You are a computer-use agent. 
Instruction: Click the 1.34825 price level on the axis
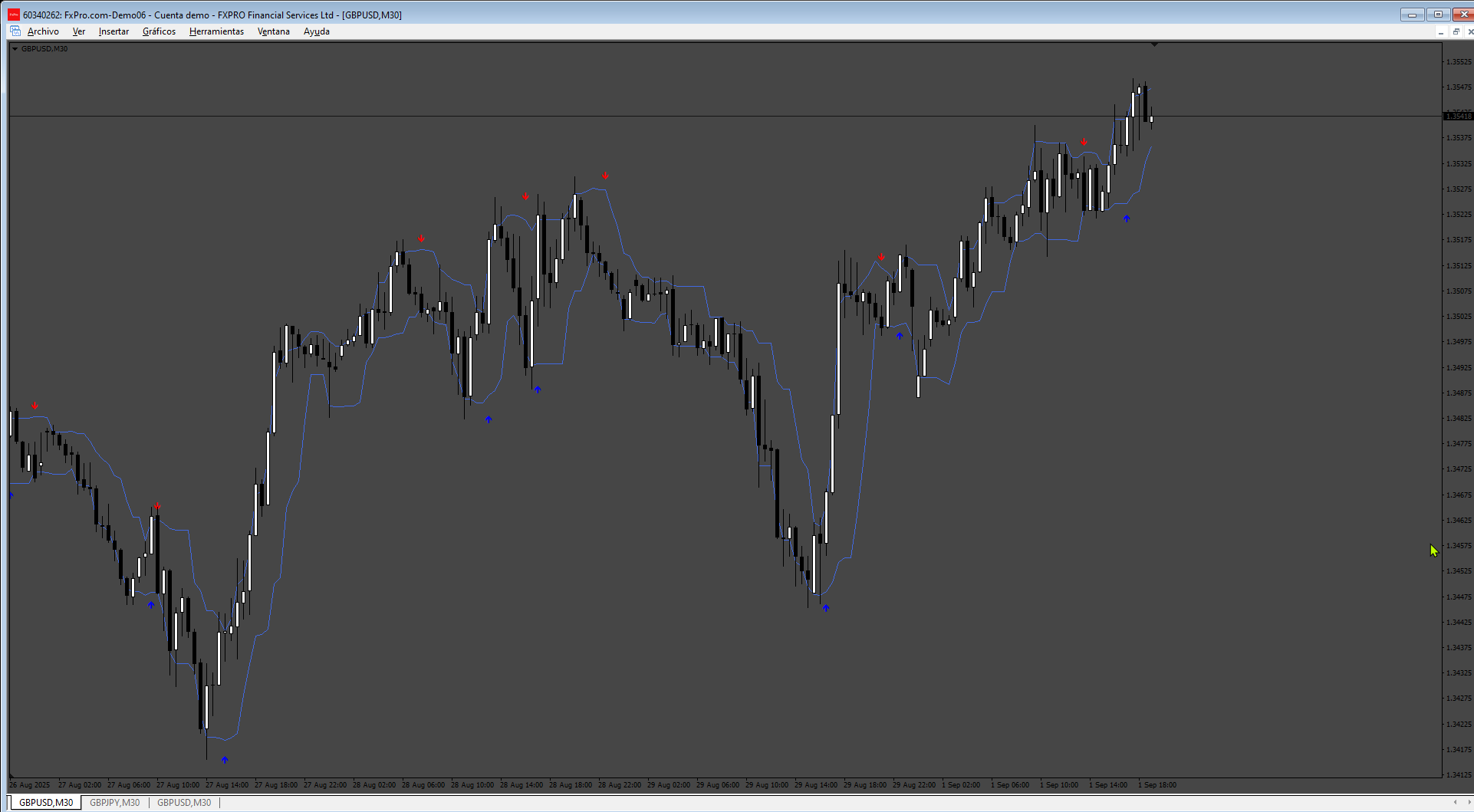tap(1459, 419)
